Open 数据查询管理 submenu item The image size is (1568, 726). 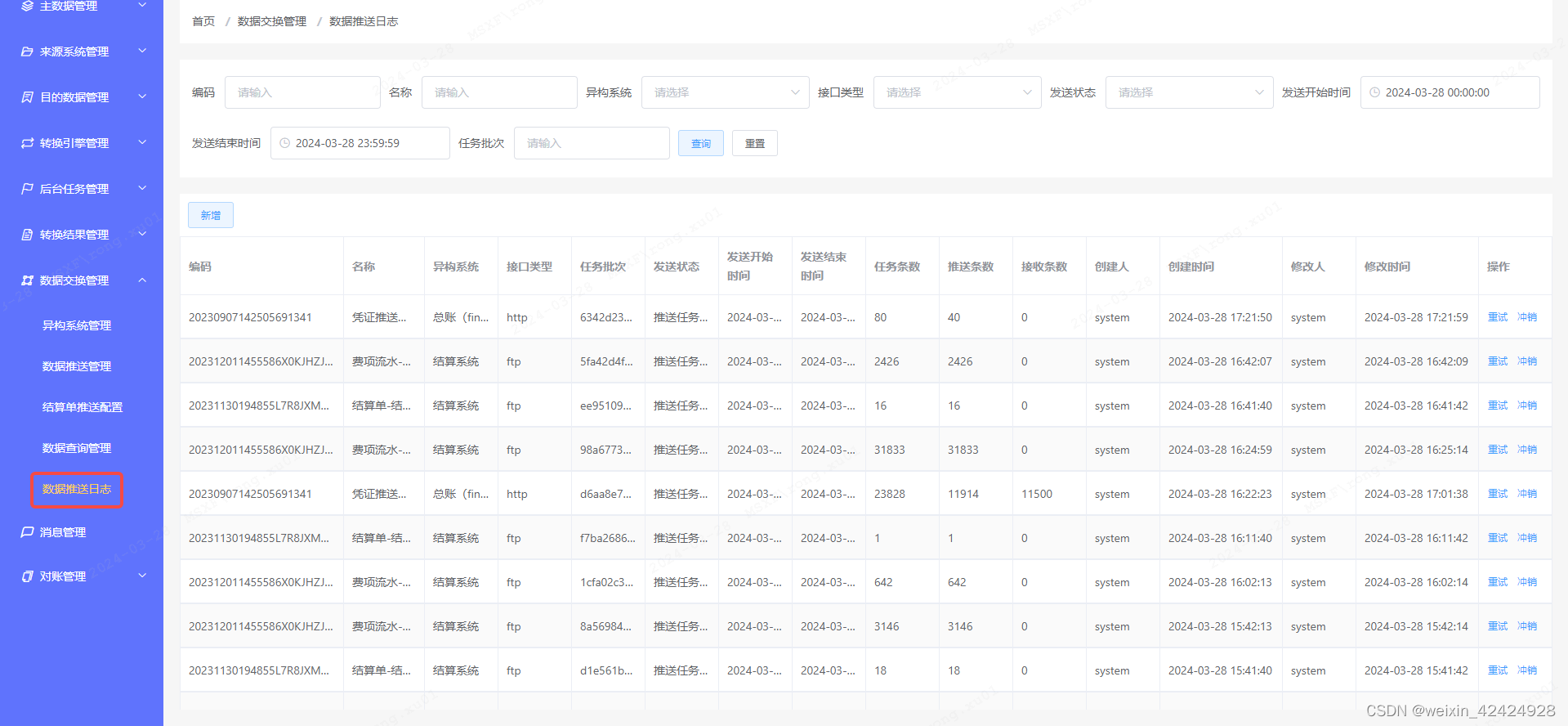click(x=77, y=448)
